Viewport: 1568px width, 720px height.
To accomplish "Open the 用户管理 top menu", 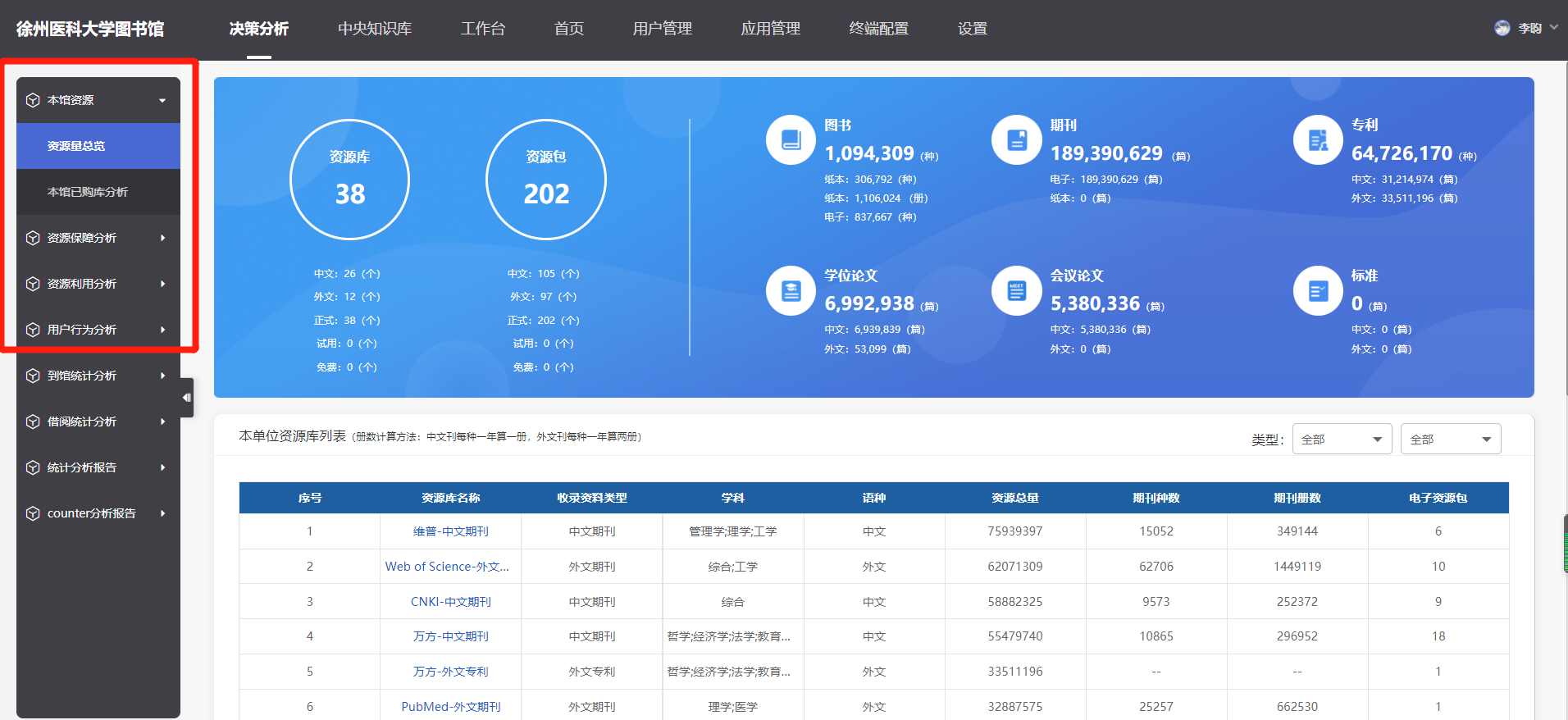I will pyautogui.click(x=662, y=29).
